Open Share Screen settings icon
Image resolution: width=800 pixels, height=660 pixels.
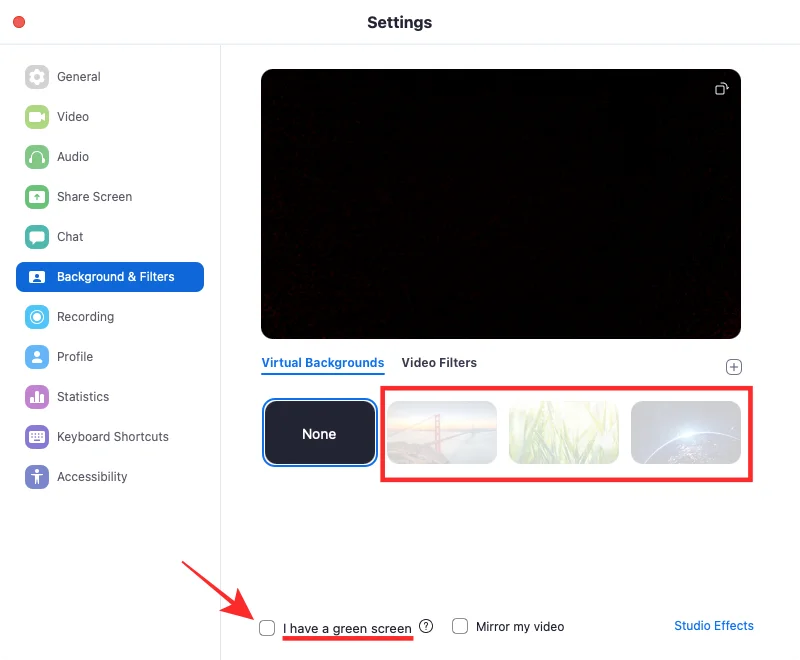[37, 197]
